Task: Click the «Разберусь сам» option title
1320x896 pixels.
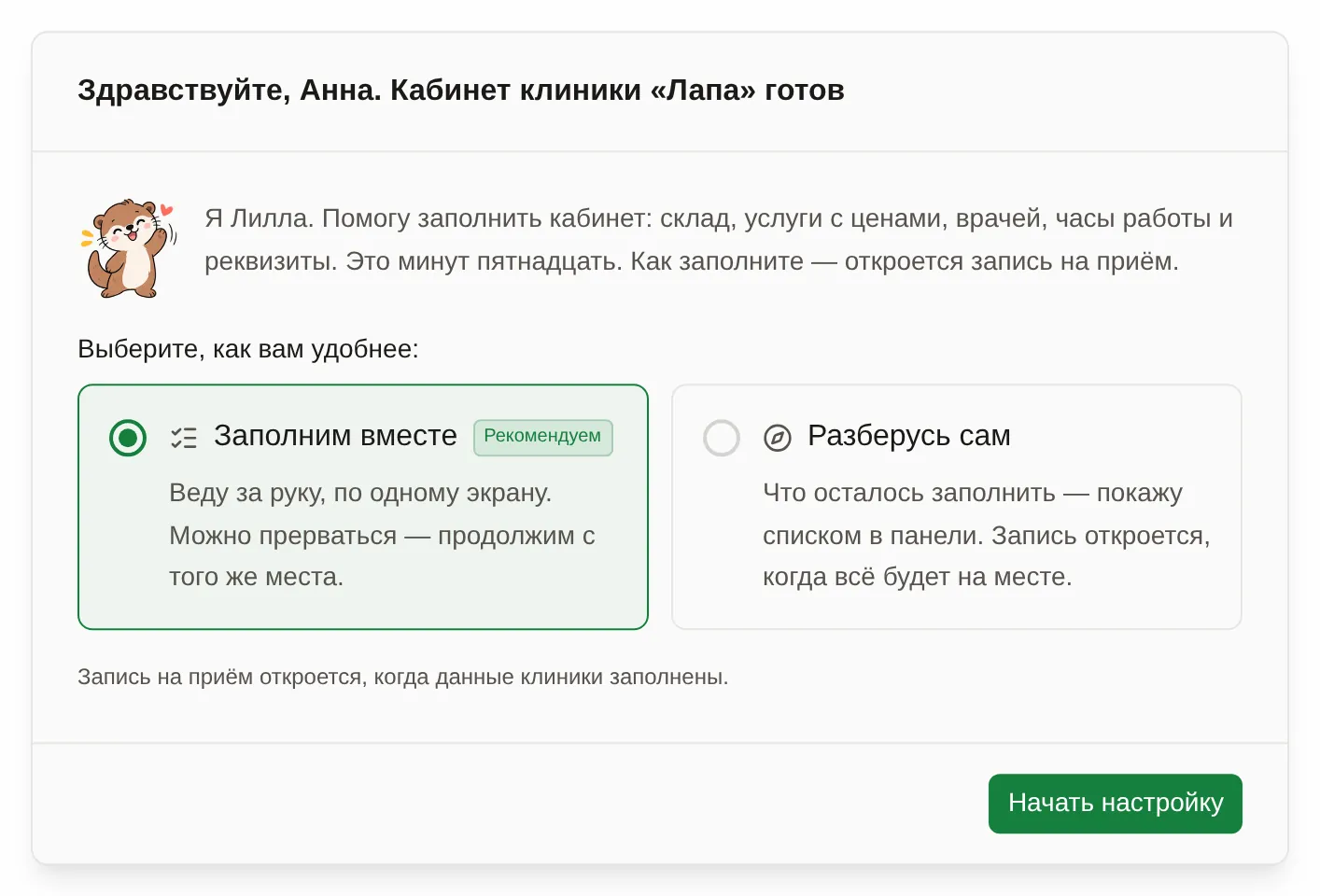Action: [909, 436]
